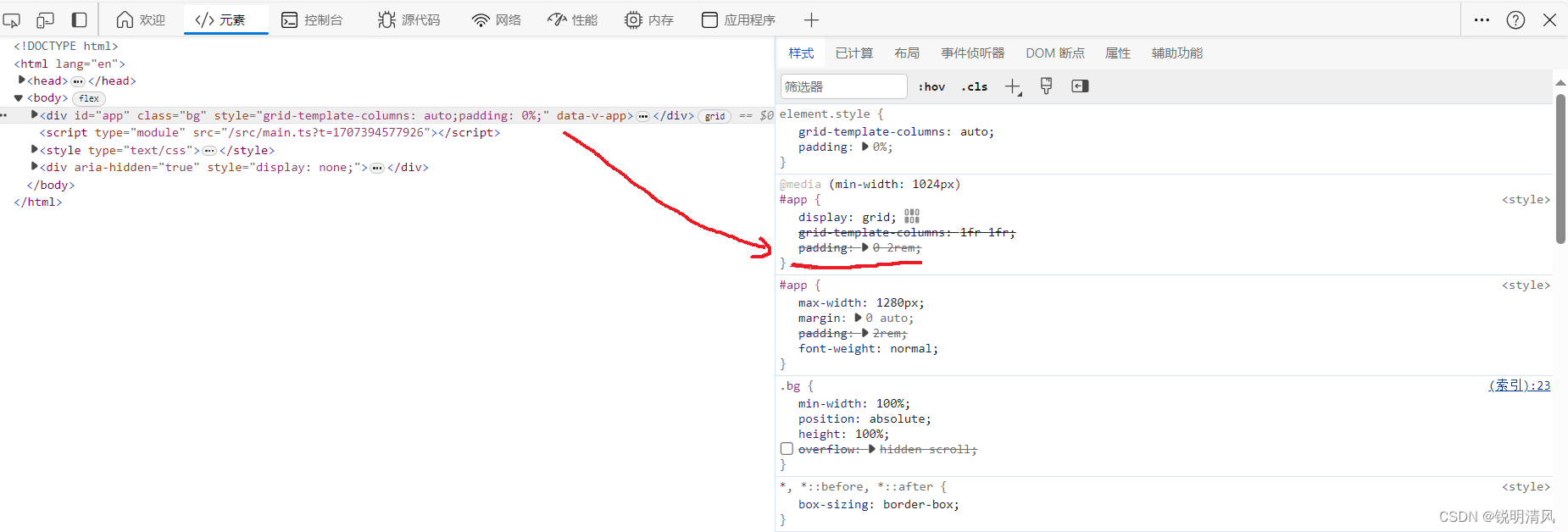Focus the 筛选器 filter input
Viewport: 1568px width, 532px height.
843,86
